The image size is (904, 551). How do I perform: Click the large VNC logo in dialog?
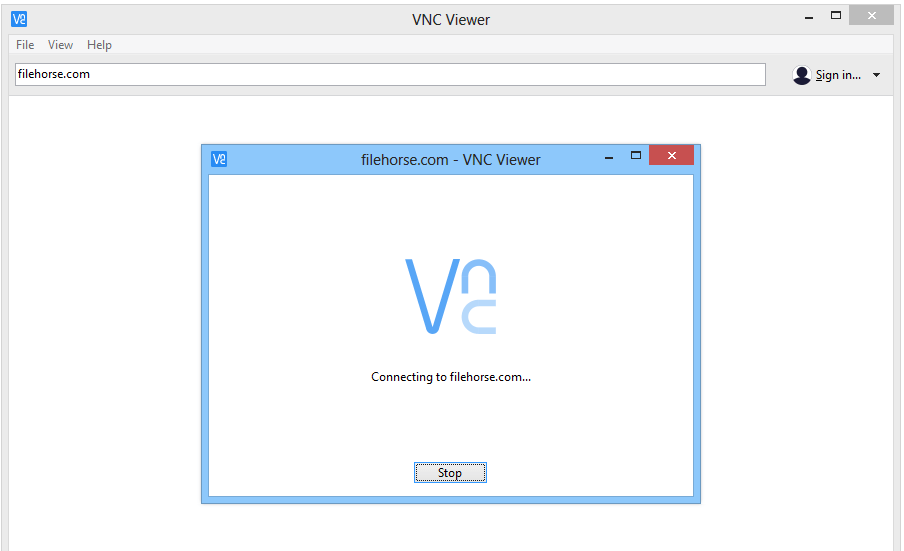(x=451, y=296)
